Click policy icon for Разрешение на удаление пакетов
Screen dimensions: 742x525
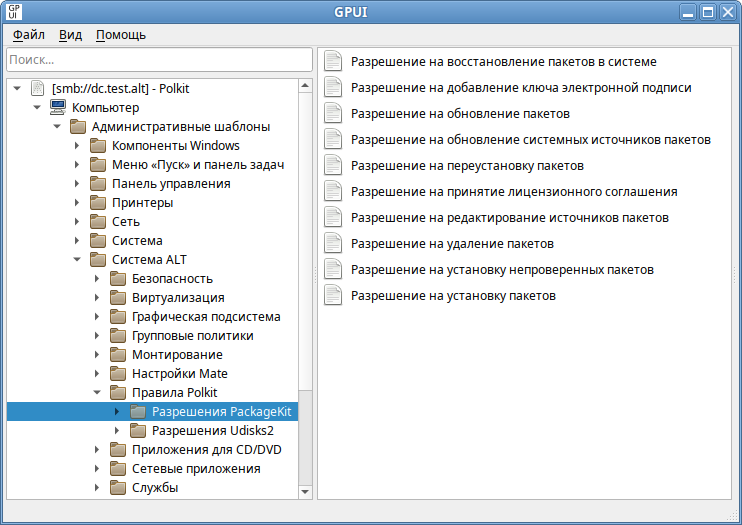point(333,244)
